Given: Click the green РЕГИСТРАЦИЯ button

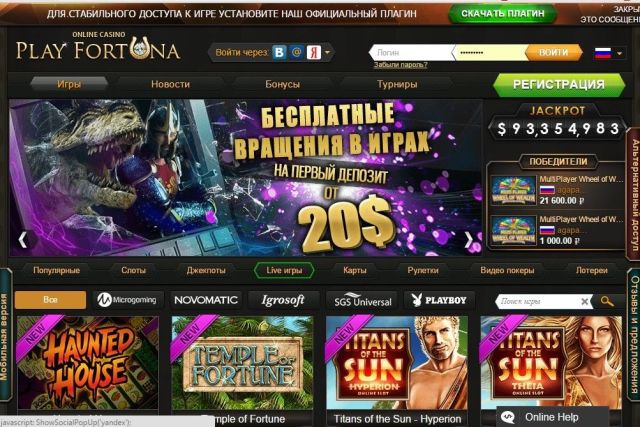Looking at the screenshot, I should (559, 85).
